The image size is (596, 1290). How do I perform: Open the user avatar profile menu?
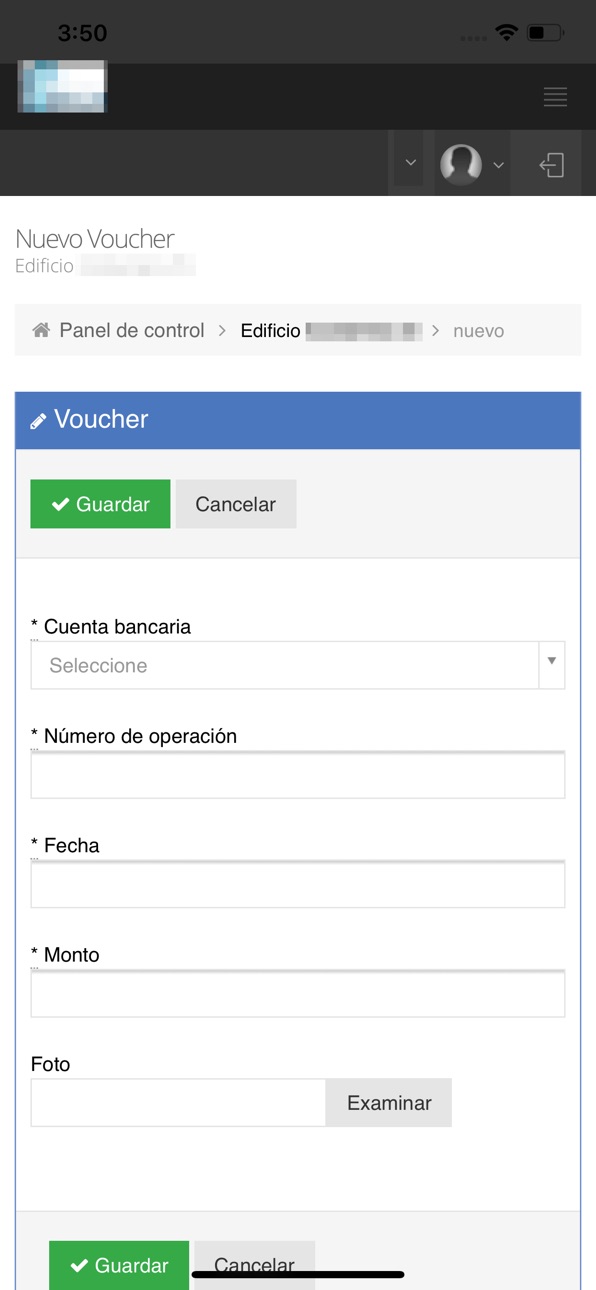point(472,163)
